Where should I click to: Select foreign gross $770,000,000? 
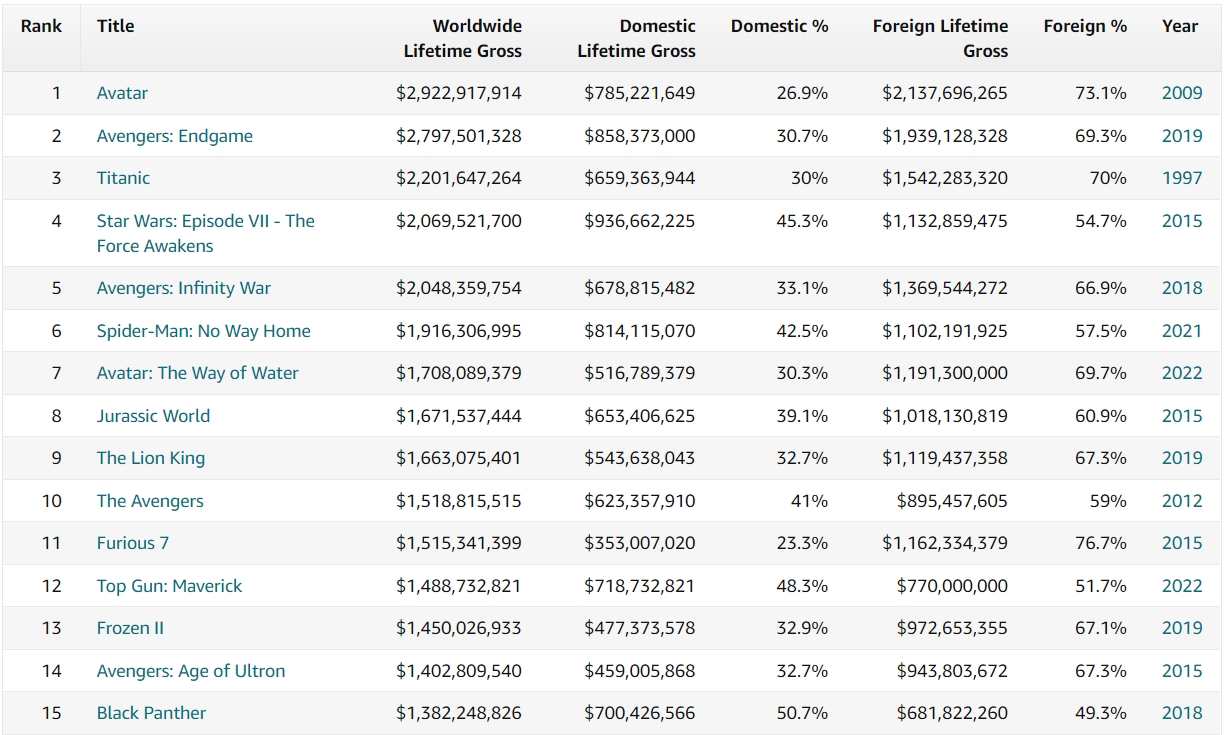[x=952, y=586]
